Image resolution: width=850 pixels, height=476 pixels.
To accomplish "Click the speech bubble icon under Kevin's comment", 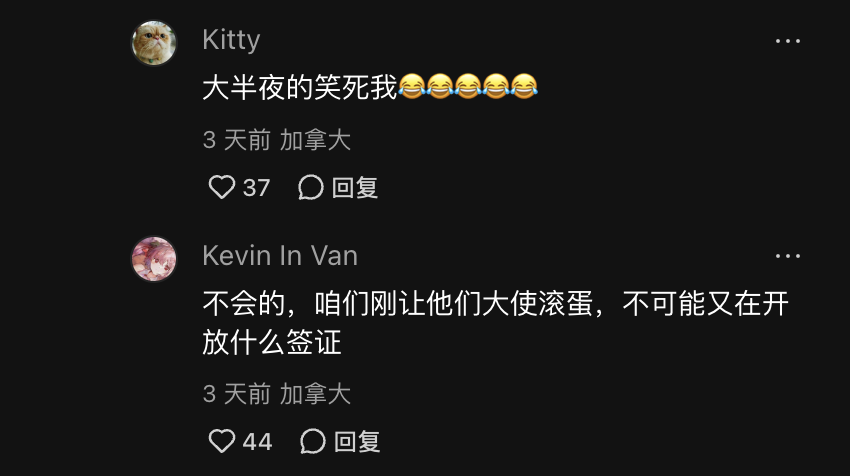I will pos(313,441).
